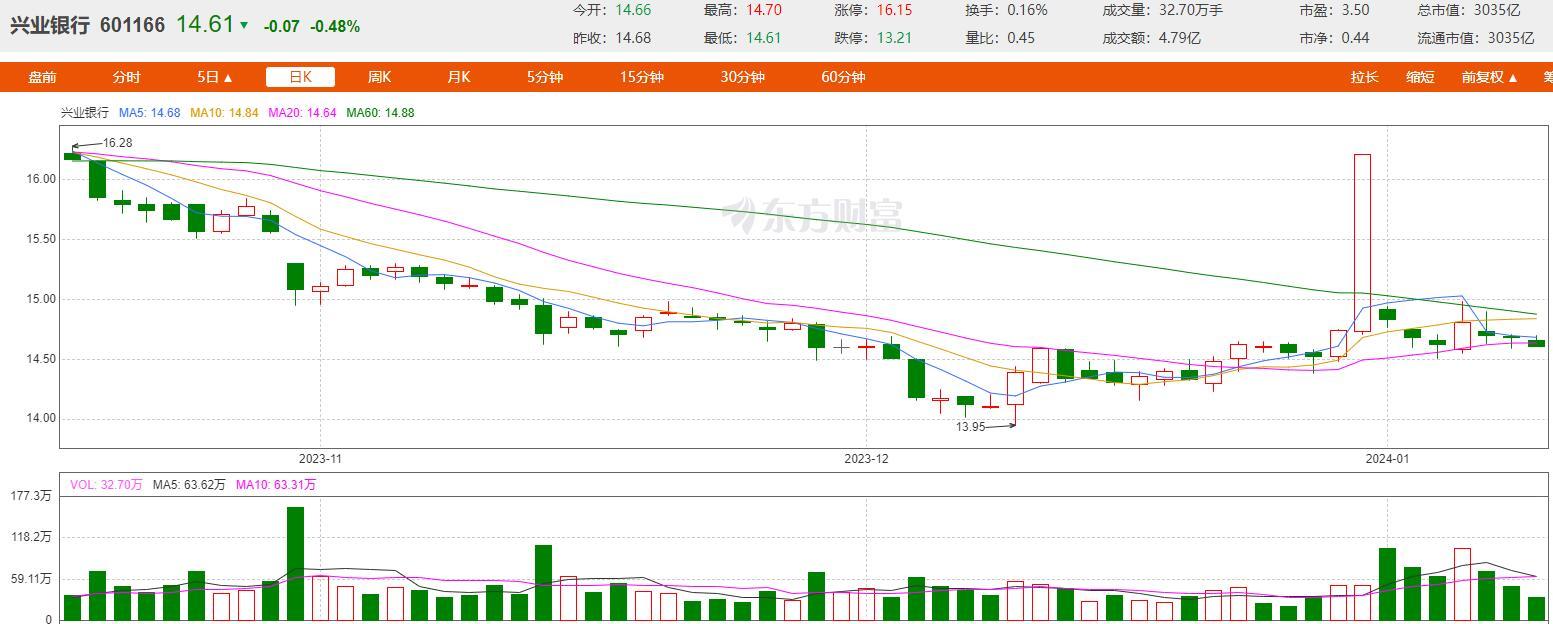
Task: Click the MA10: 14.84 legend label
Action: 224,113
